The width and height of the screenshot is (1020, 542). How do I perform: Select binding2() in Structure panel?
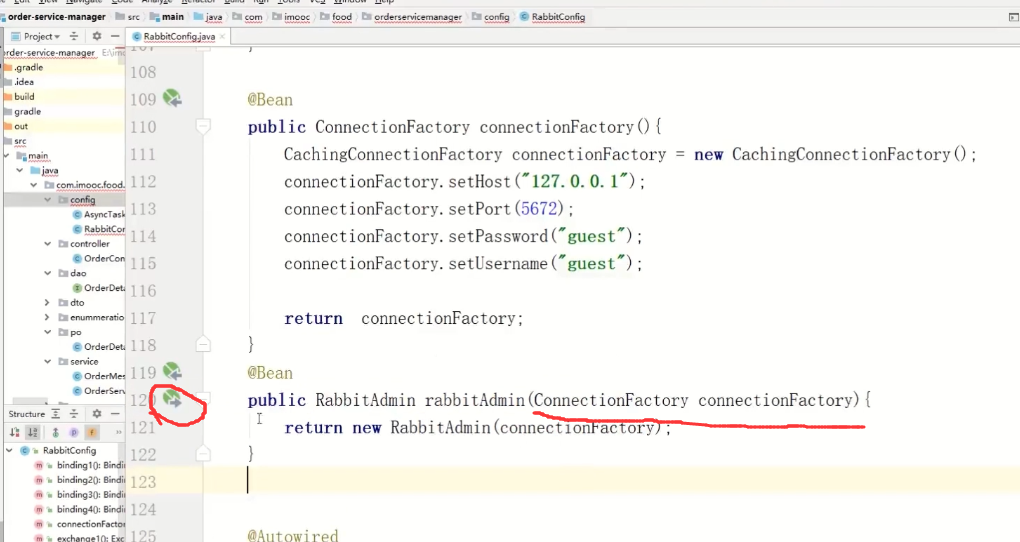[x=79, y=480]
